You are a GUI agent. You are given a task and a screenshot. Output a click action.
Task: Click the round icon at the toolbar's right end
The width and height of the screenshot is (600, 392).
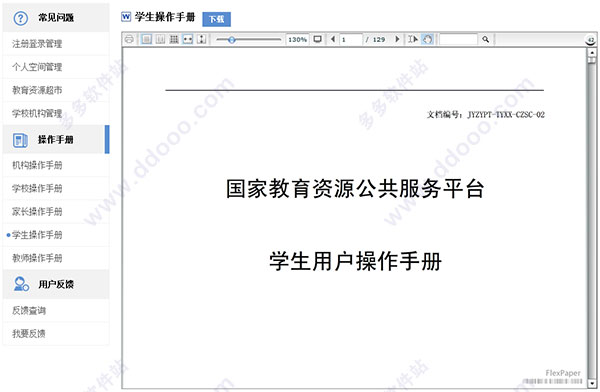coord(591,40)
